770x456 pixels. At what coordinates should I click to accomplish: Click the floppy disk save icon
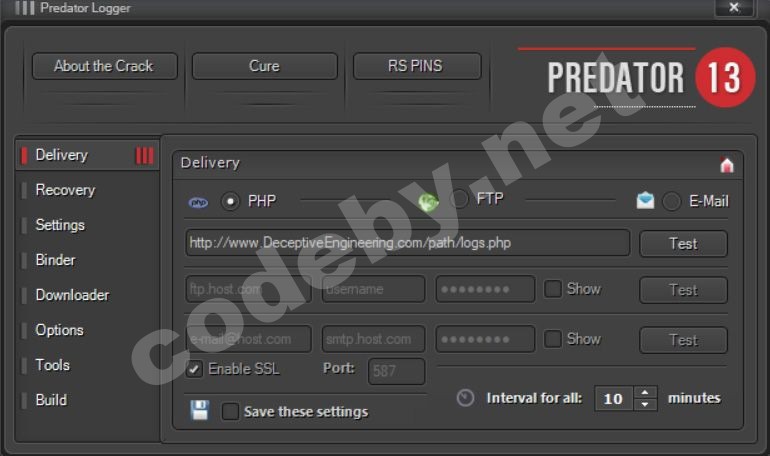pos(200,410)
